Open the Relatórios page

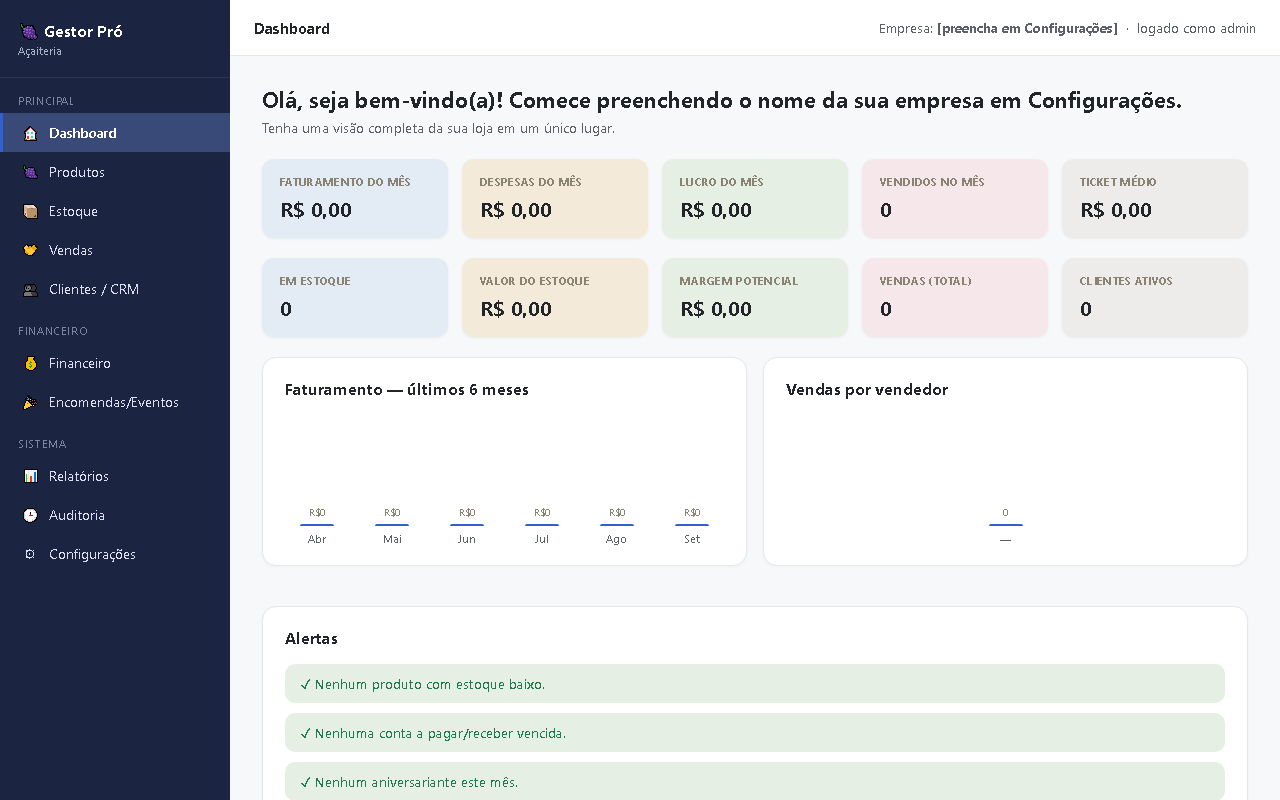tap(115, 476)
